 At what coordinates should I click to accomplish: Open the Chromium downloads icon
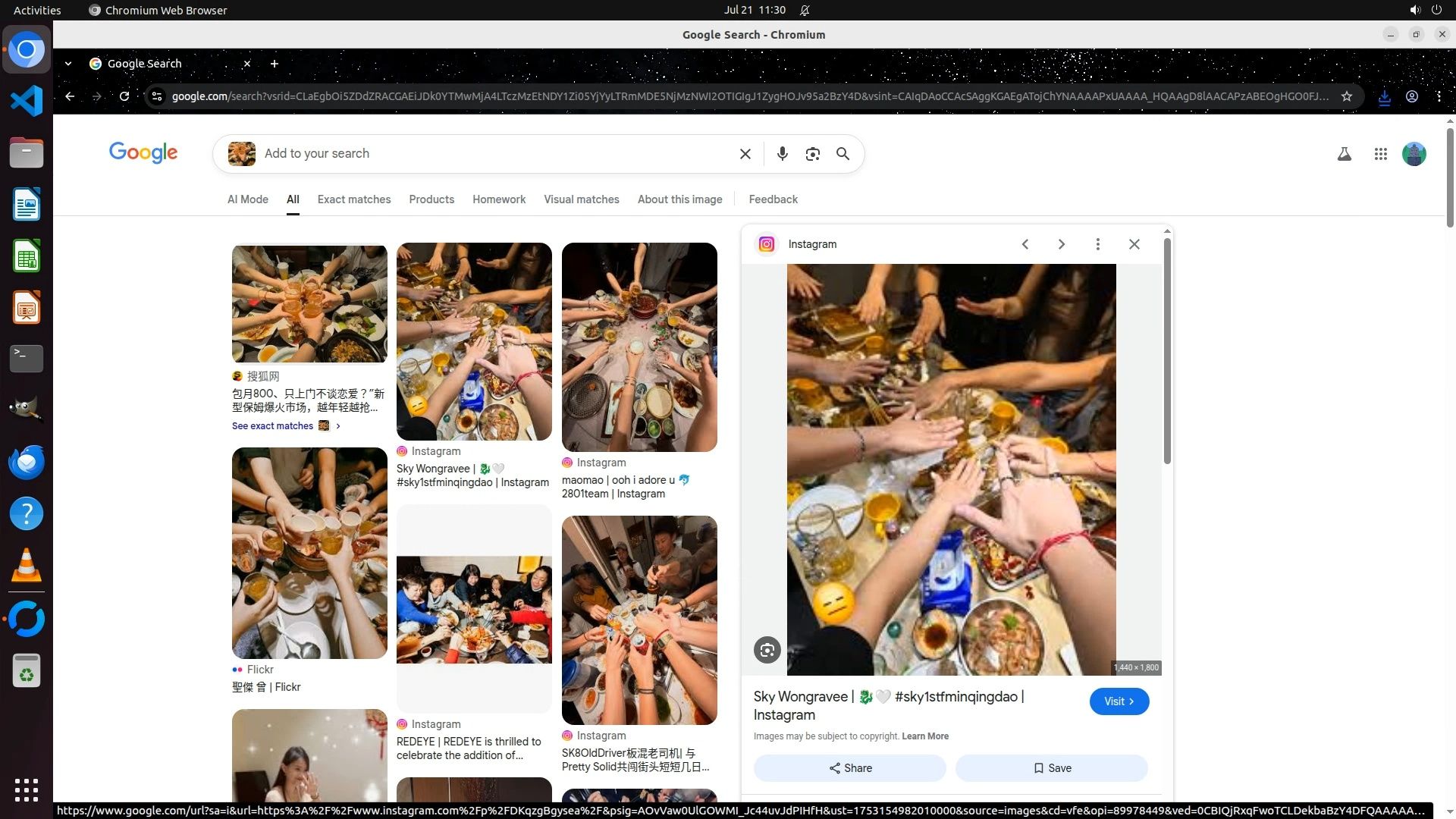coord(1384,97)
